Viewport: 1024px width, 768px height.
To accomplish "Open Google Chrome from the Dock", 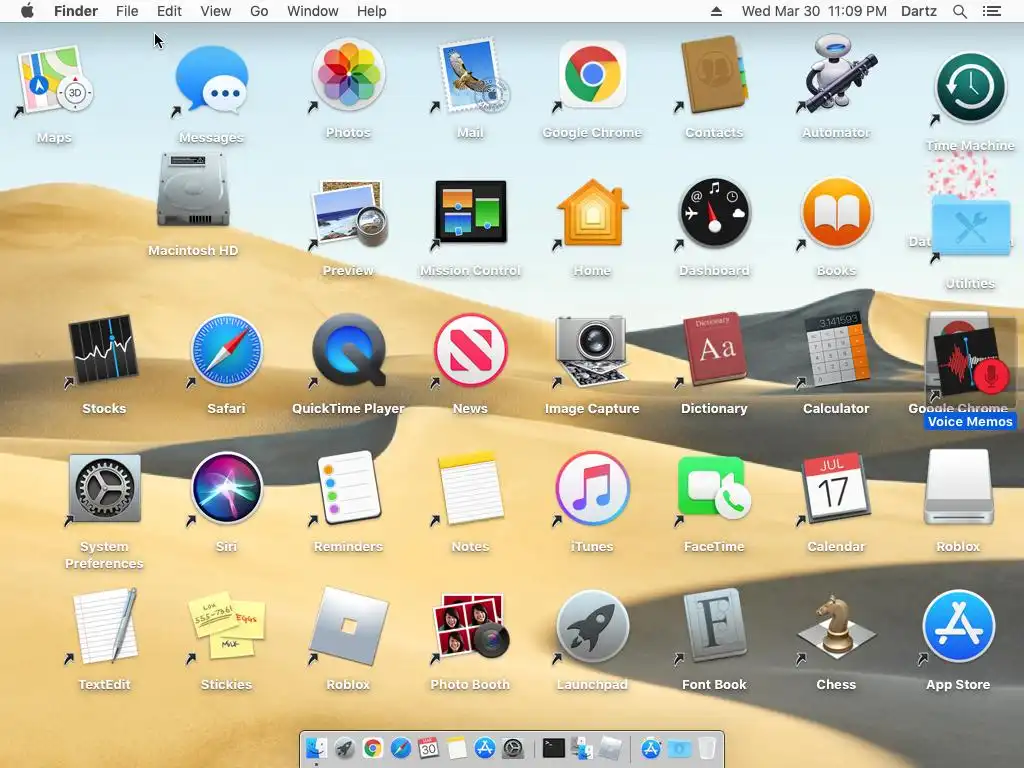I will (373, 748).
